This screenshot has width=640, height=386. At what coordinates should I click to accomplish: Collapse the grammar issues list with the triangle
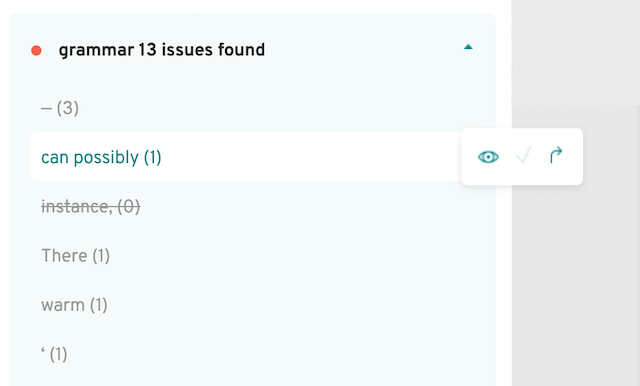pyautogui.click(x=468, y=47)
